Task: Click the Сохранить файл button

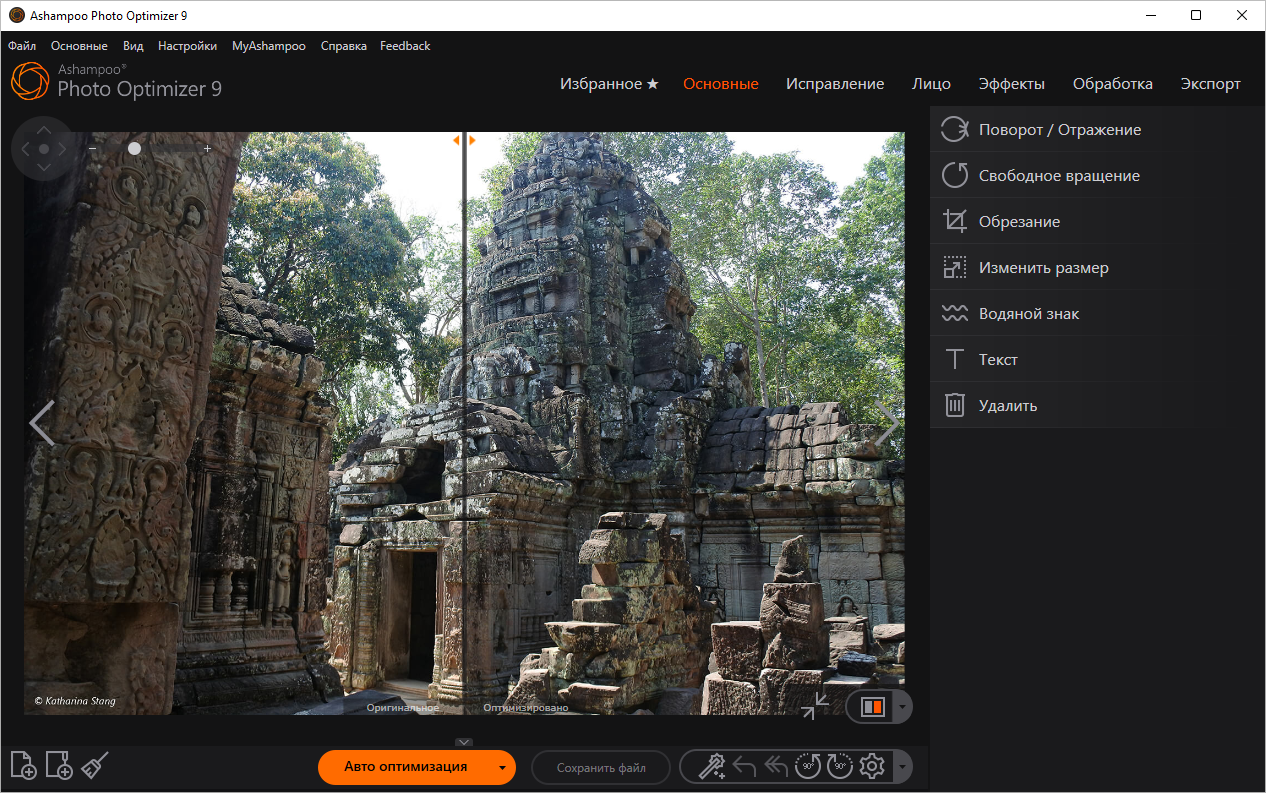Action: [x=600, y=768]
